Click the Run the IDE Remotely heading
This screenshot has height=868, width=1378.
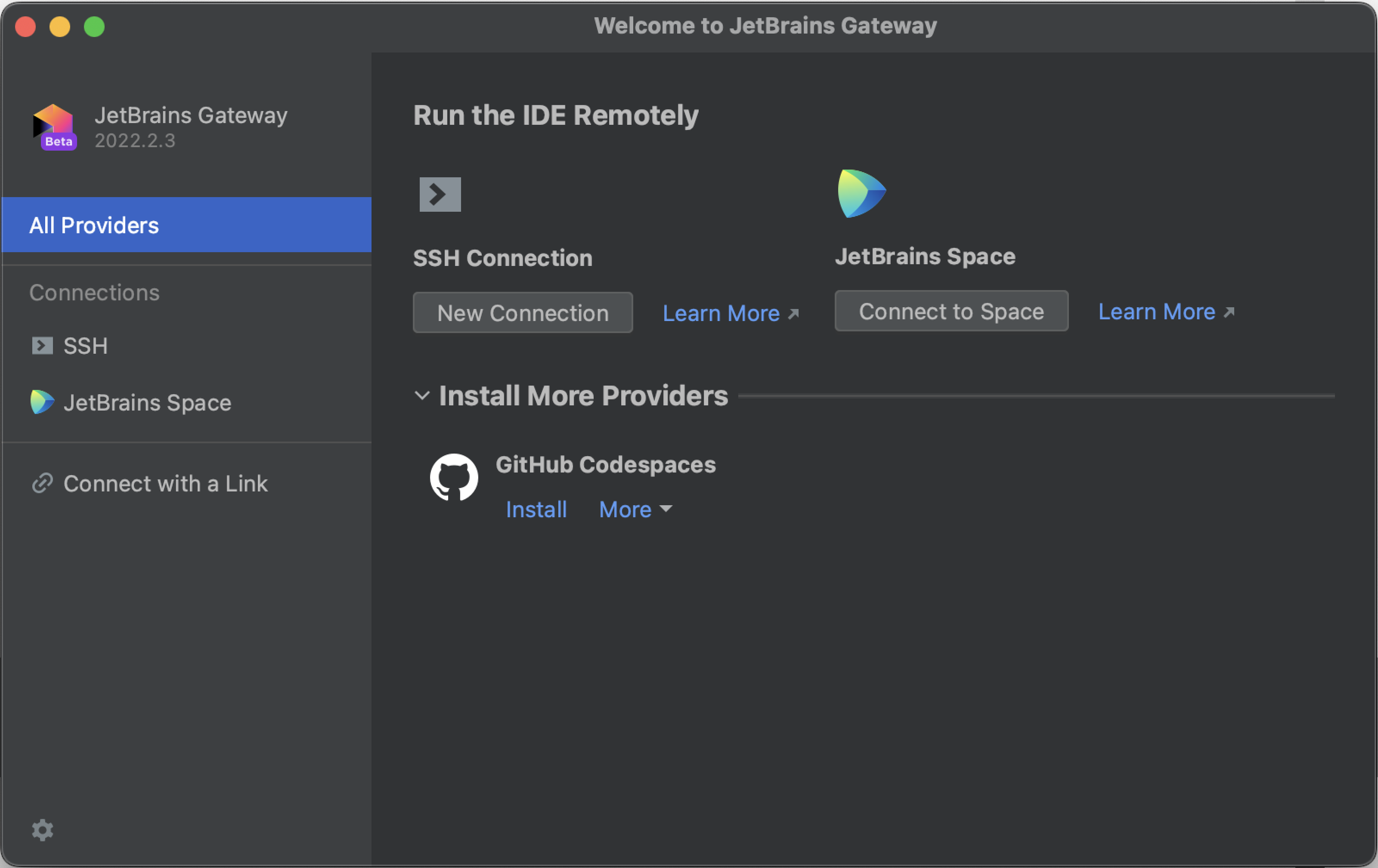(556, 115)
